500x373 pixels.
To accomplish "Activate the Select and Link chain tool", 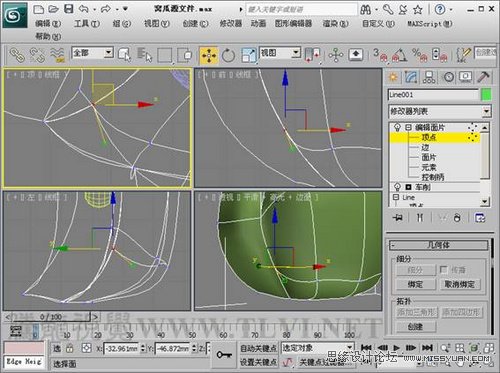I will [x=17, y=55].
